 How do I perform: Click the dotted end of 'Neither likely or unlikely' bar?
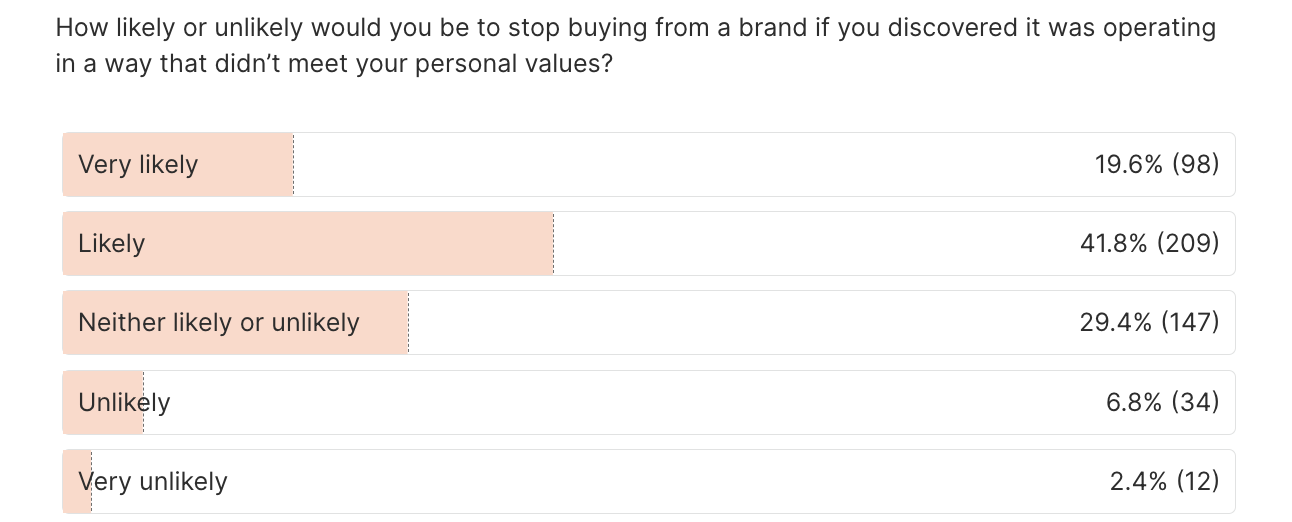(408, 322)
